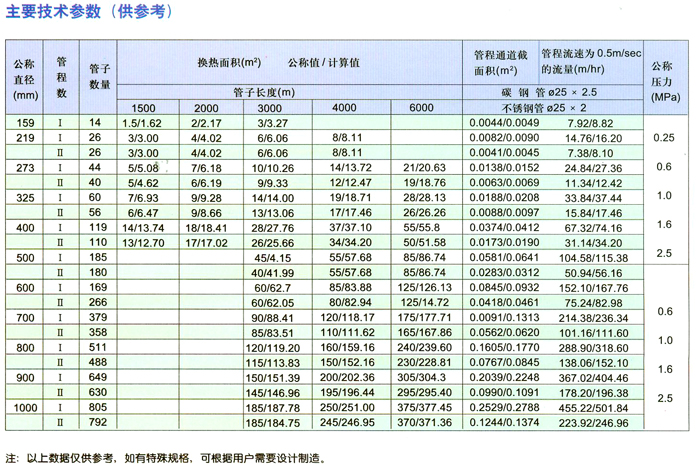Select the tube count cell 805
Viewport: 700px width, 470px height.
100,408
